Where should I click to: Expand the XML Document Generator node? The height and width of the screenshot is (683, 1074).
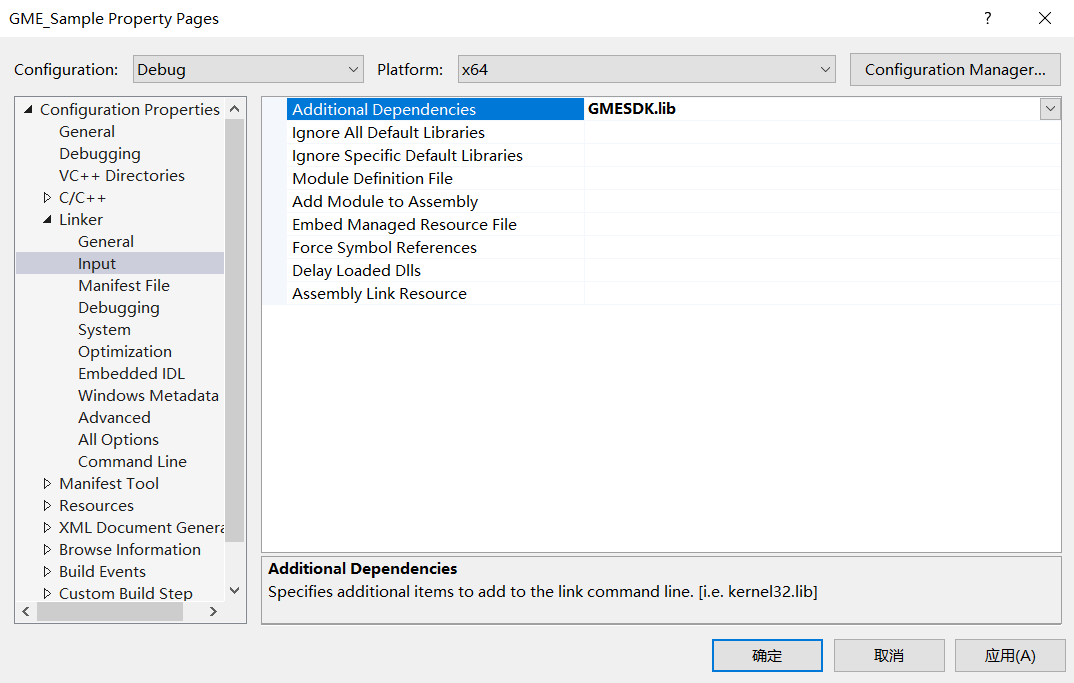coord(47,527)
